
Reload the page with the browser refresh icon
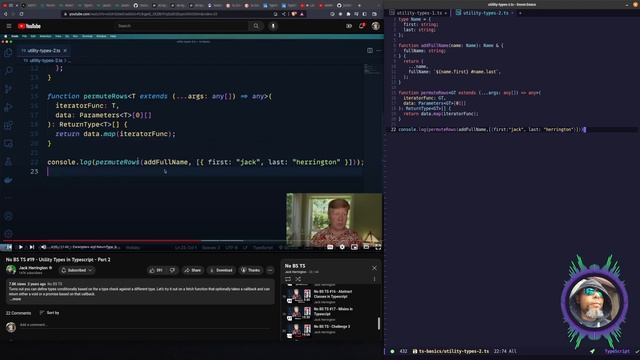tap(21, 14)
